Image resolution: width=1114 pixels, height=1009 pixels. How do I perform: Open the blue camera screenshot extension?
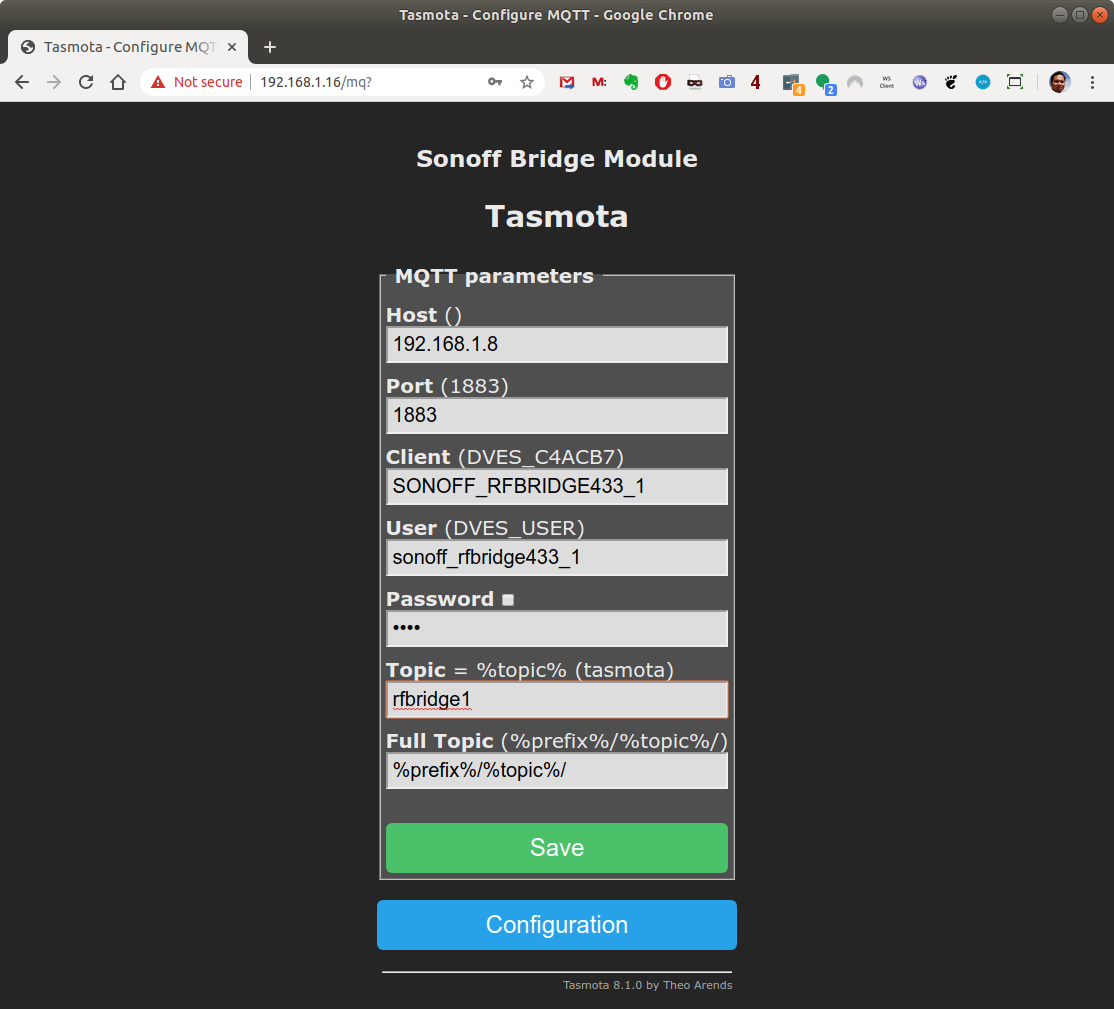click(x=727, y=82)
